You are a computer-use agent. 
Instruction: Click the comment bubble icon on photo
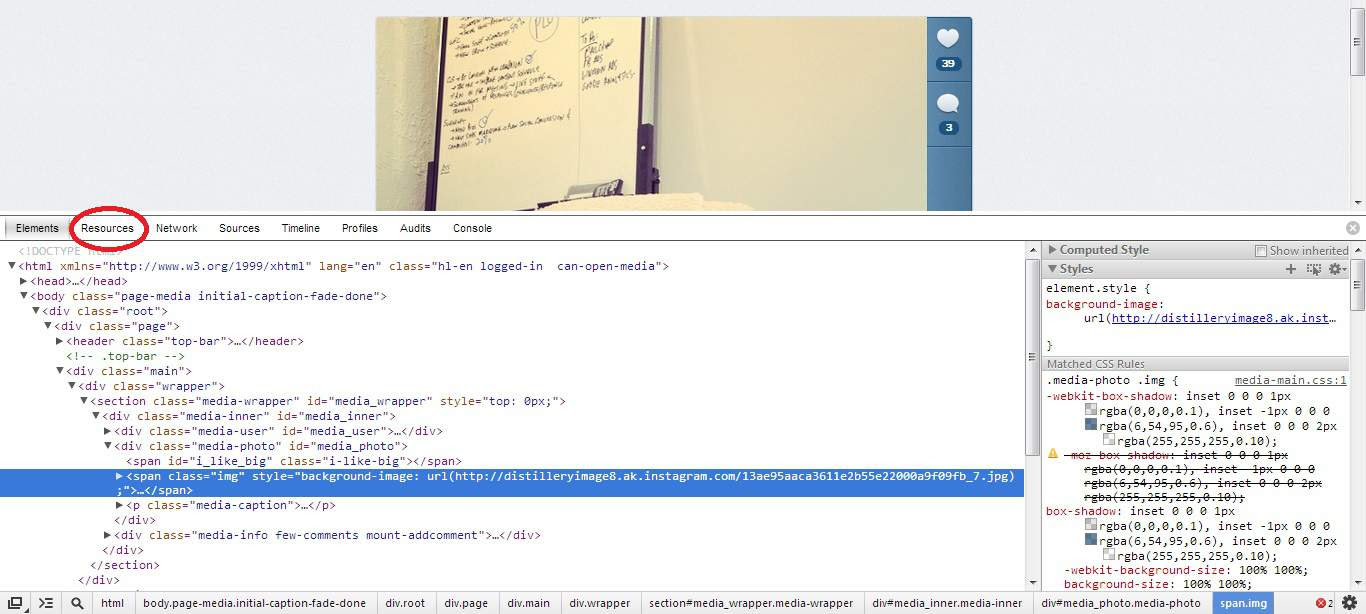[x=948, y=103]
